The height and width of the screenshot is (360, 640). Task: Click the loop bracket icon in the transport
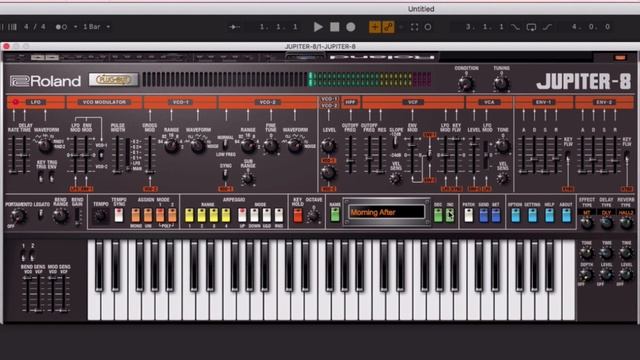point(414,27)
